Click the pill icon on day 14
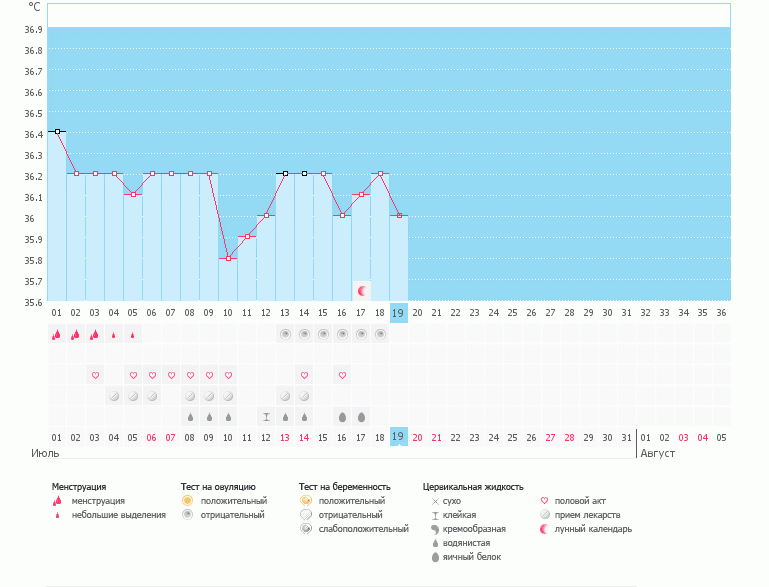Screen dimensions: 769x587 [x=304, y=396]
